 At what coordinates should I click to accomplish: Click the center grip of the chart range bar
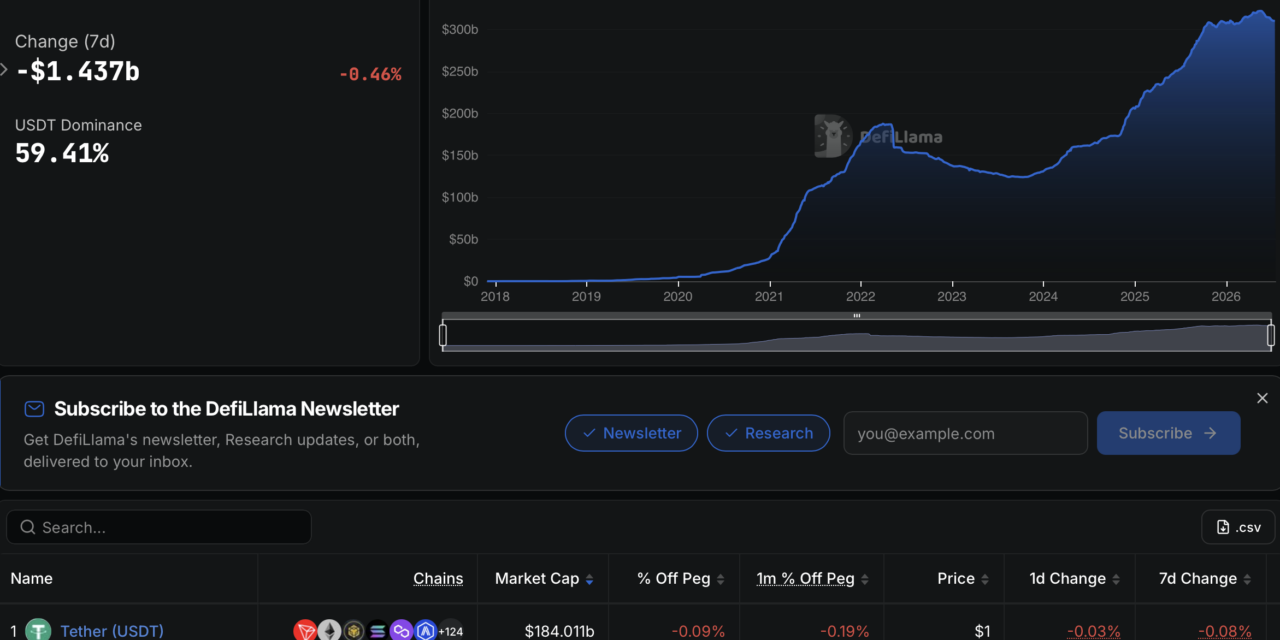coord(857,315)
